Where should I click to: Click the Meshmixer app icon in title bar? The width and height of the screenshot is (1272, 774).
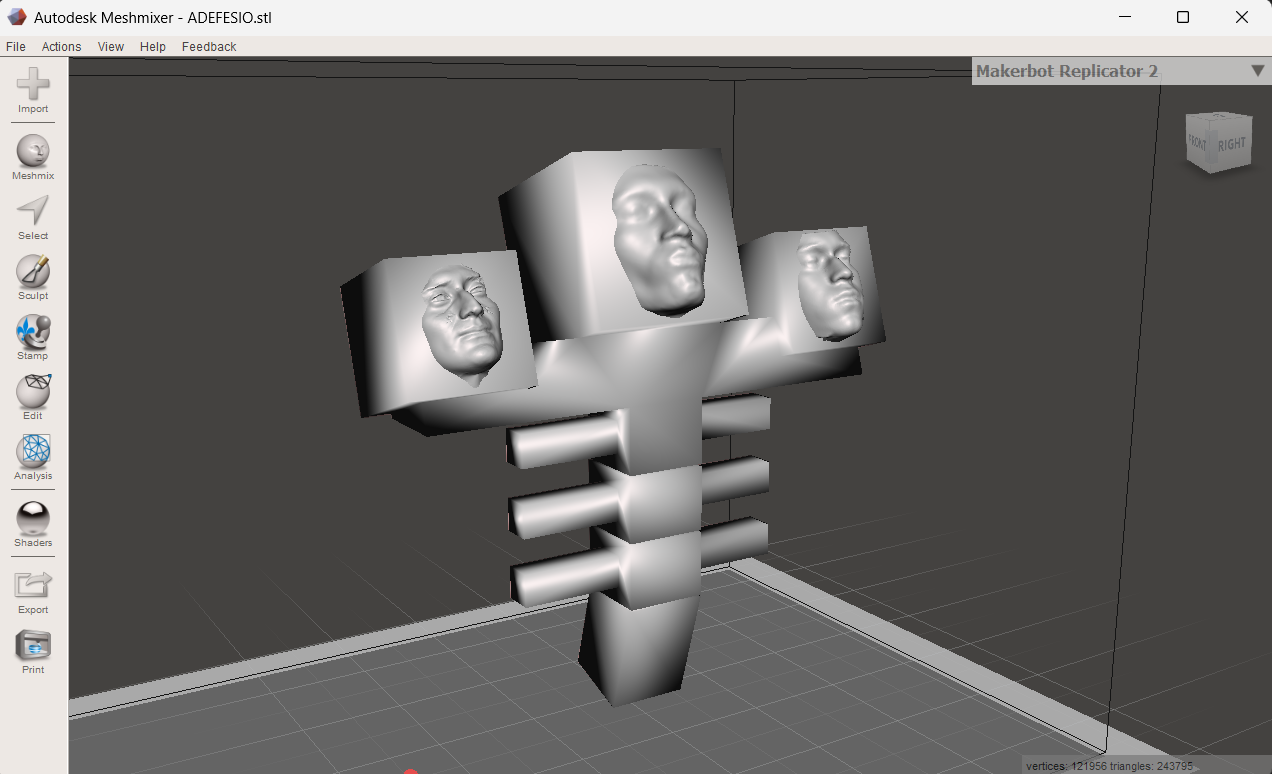[x=17, y=17]
